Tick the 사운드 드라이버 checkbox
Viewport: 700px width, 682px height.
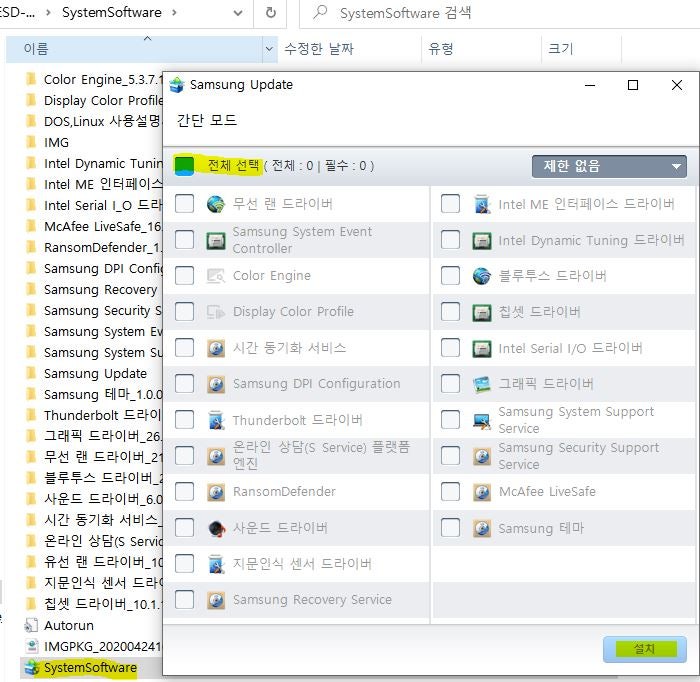[184, 528]
